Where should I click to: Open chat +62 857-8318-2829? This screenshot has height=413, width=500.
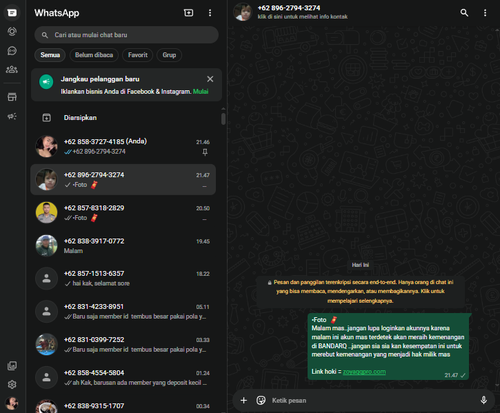pos(123,213)
